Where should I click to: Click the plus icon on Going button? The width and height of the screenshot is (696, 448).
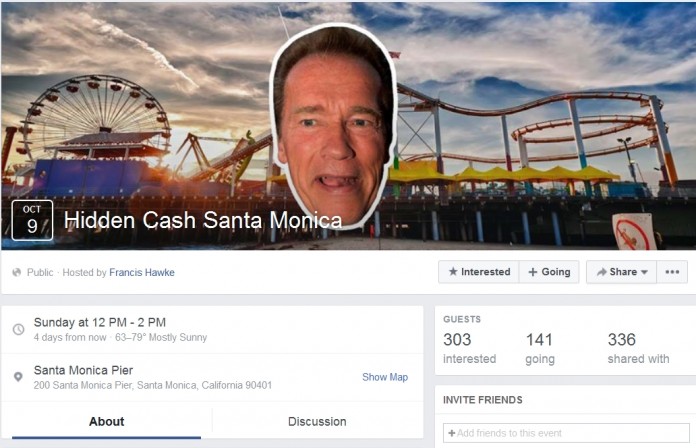pyautogui.click(x=533, y=272)
